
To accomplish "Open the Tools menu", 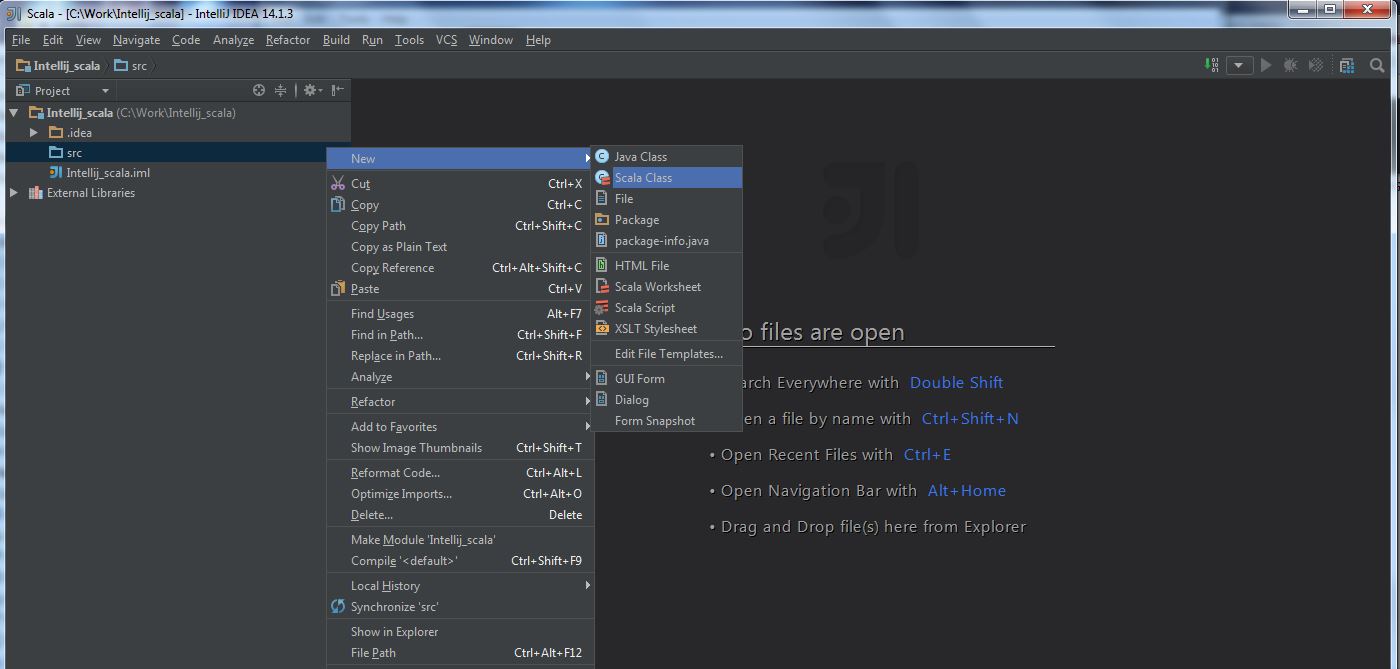I will pos(409,40).
